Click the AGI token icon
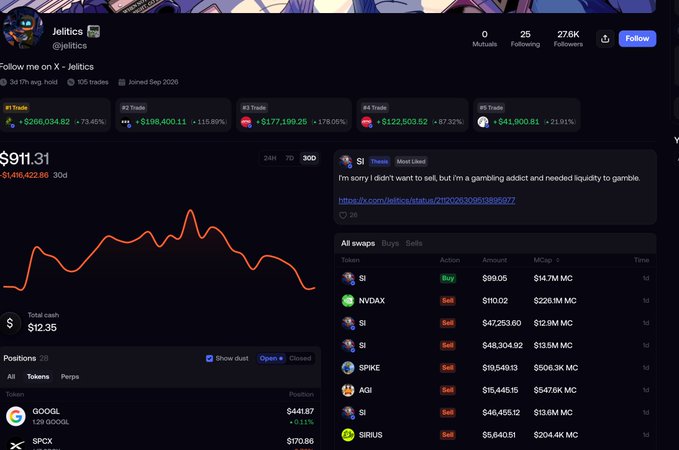The width and height of the screenshot is (679, 450). [348, 390]
